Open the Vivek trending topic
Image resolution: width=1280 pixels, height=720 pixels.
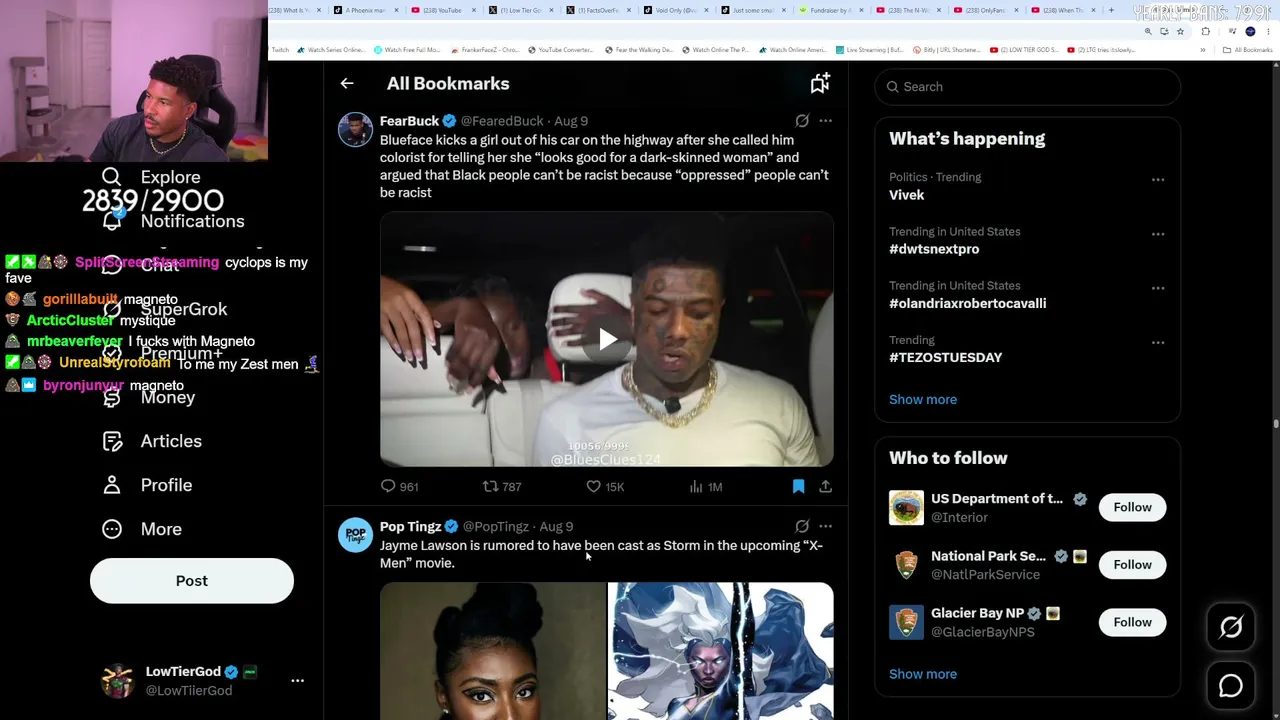pos(907,195)
